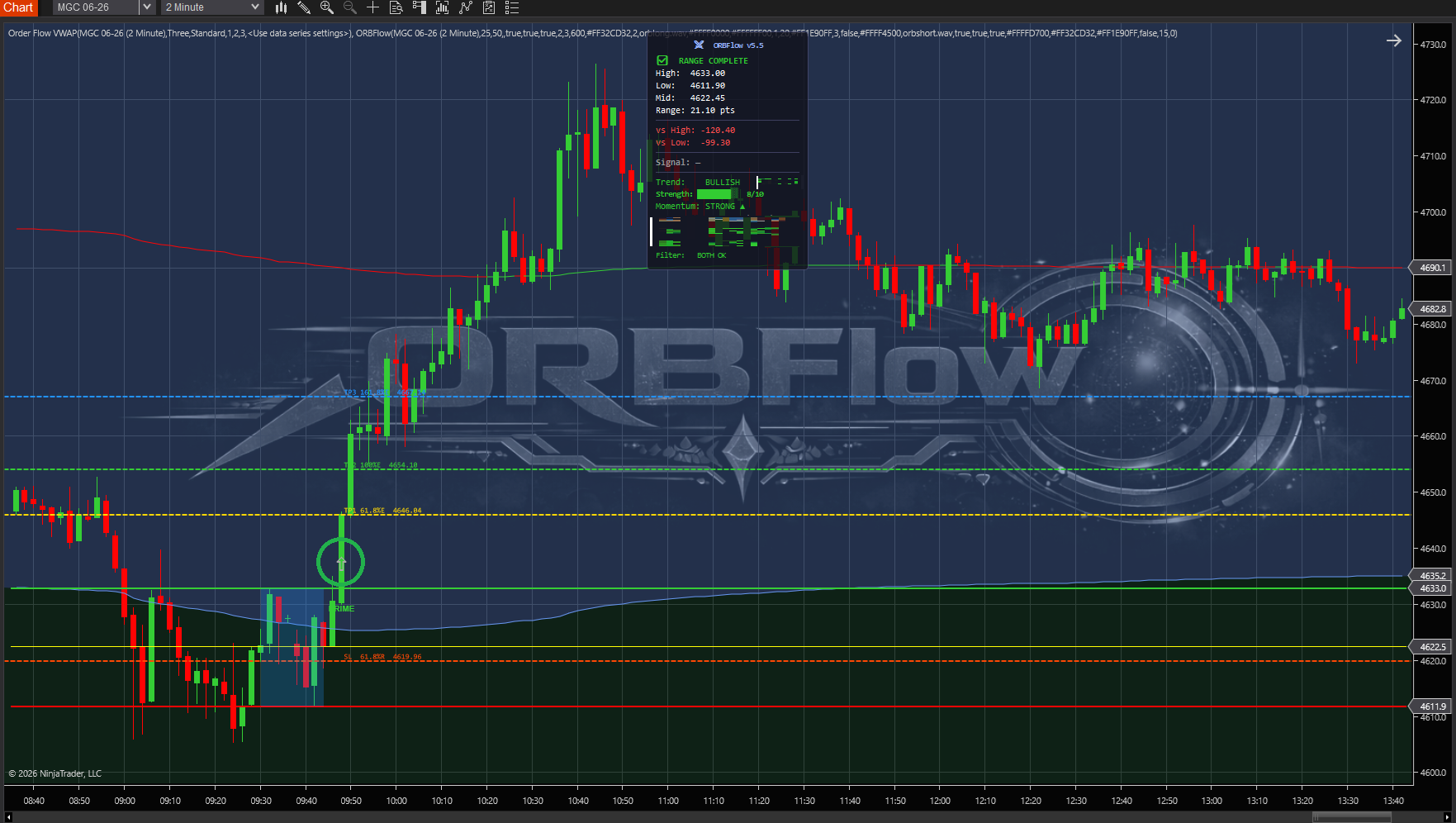Click the zoom out magnifier
This screenshot has height=823, width=1456.
350,7
